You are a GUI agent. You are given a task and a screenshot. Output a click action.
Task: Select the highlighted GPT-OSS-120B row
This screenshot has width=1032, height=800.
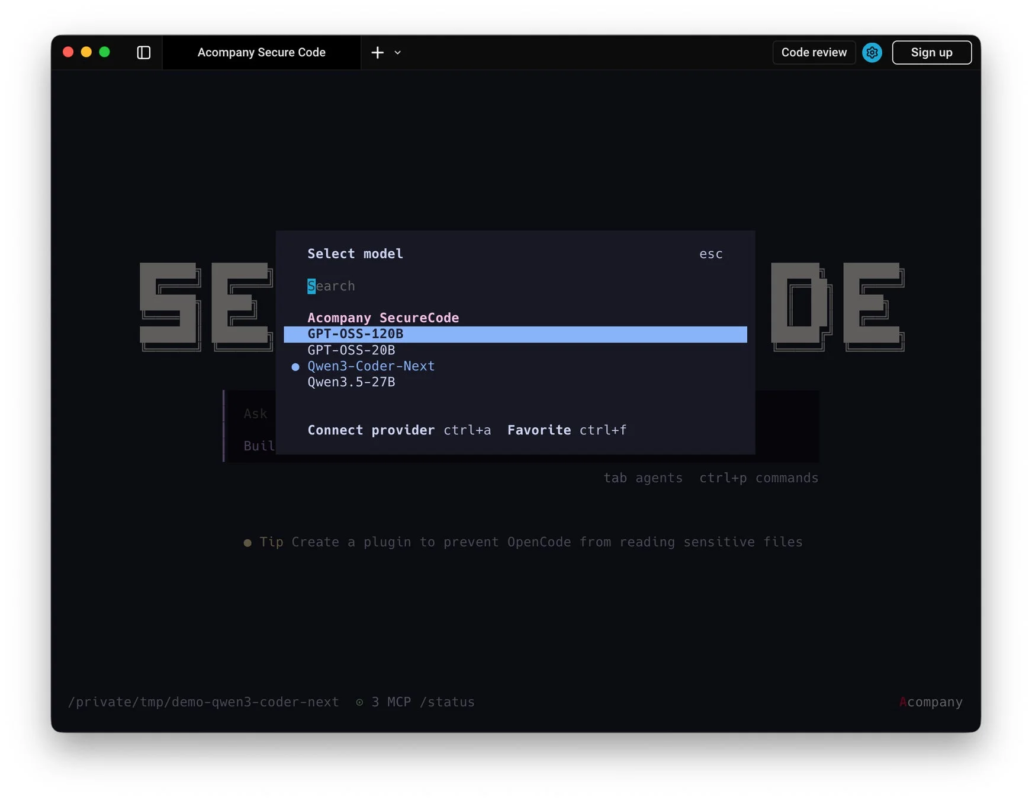click(x=356, y=334)
